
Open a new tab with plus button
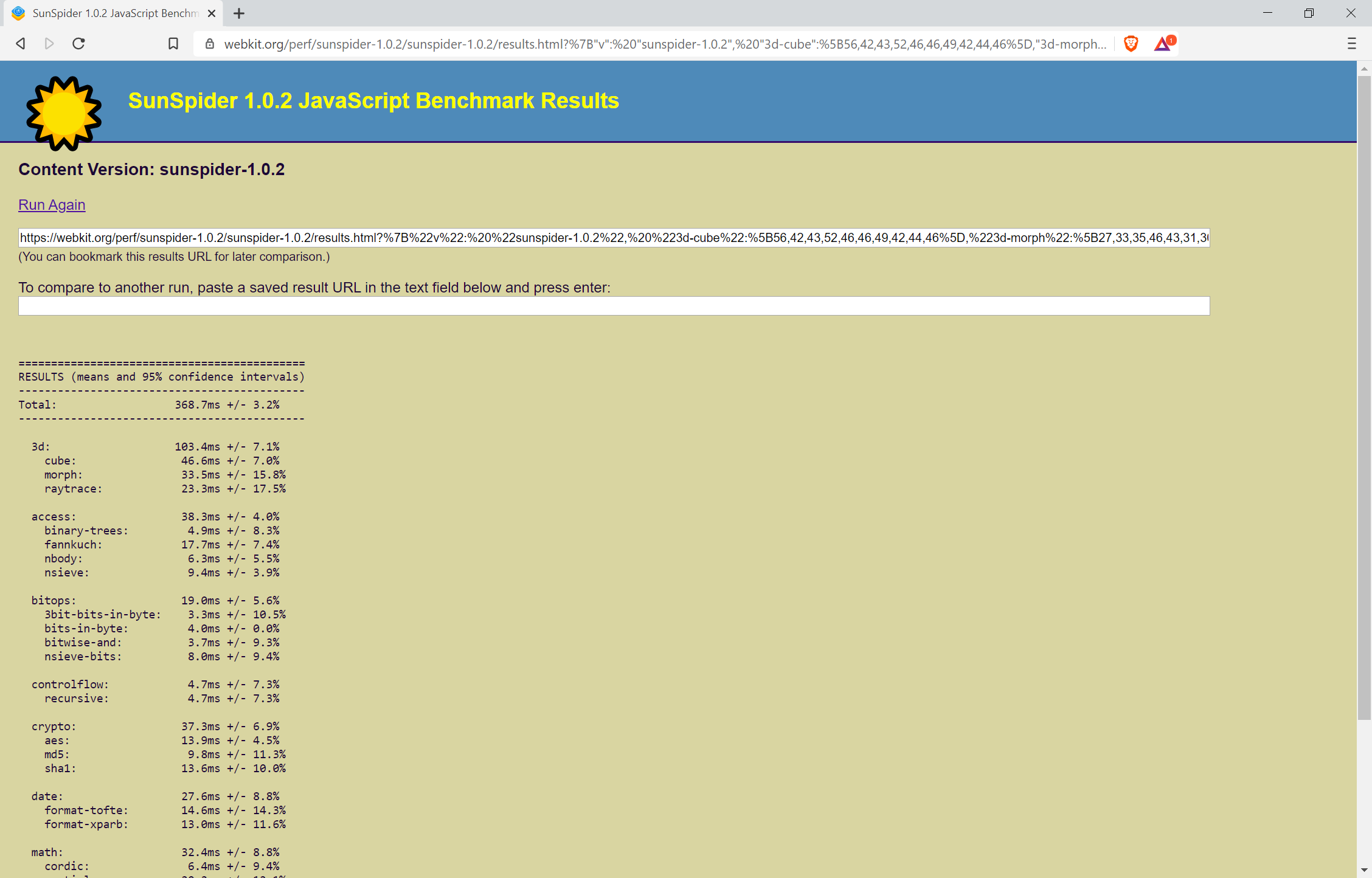click(x=239, y=13)
